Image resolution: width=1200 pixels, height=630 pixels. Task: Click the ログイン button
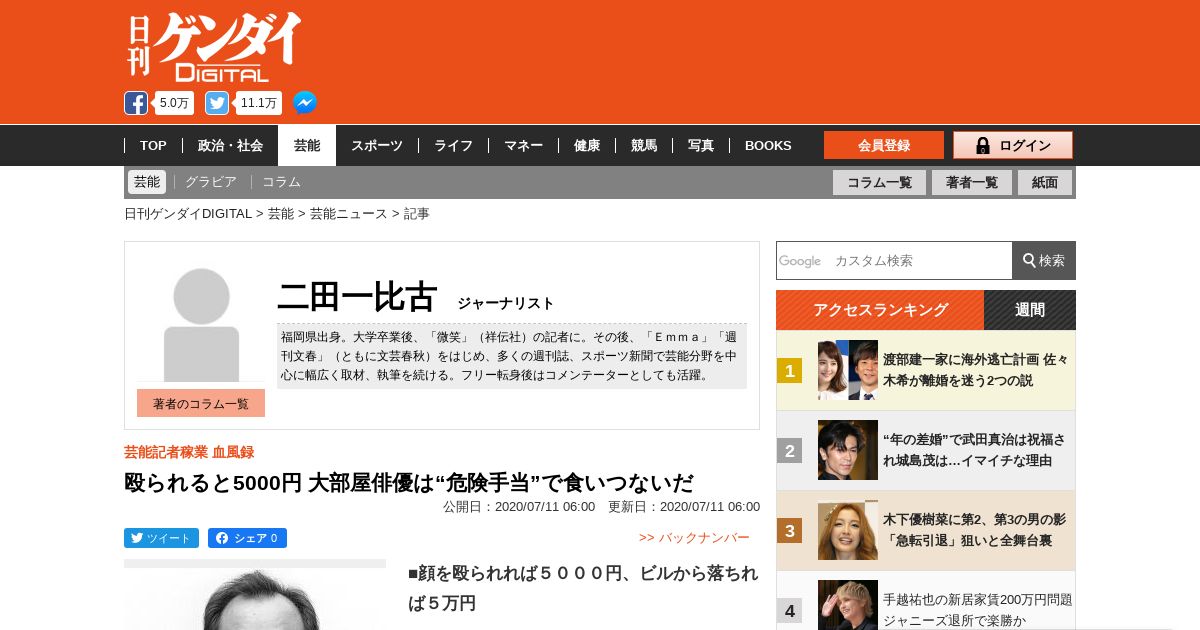(1013, 145)
